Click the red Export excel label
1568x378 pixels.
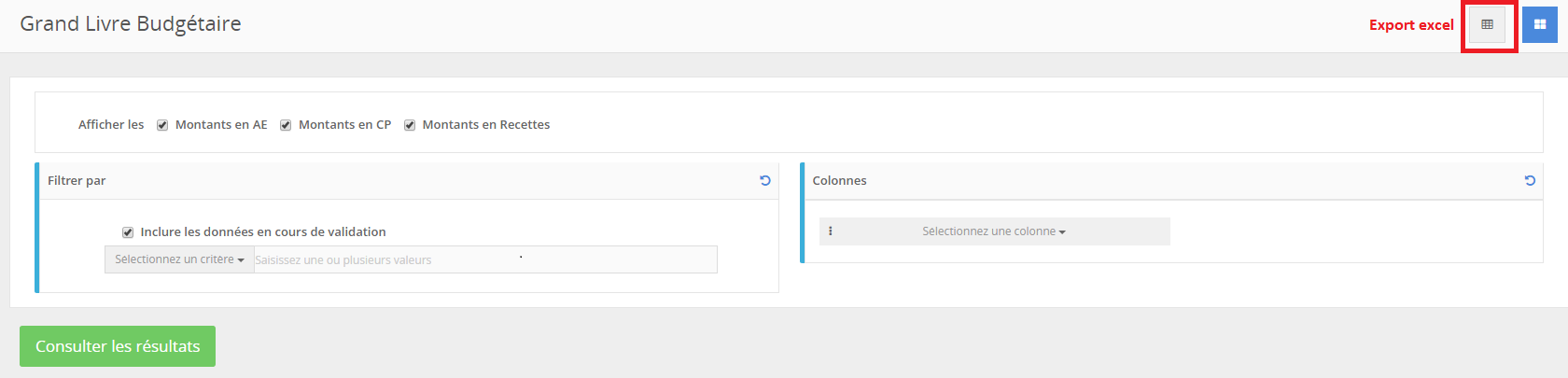pyautogui.click(x=1410, y=25)
